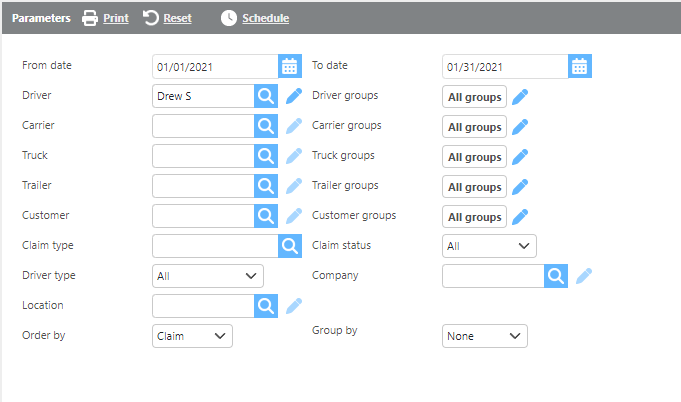The image size is (681, 402).
Task: Click the pencil icon beside Driver field
Action: (293, 96)
